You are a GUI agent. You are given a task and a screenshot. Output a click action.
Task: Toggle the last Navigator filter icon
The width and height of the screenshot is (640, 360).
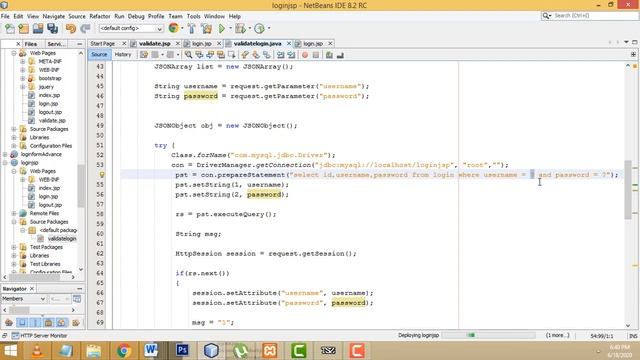(x=76, y=323)
